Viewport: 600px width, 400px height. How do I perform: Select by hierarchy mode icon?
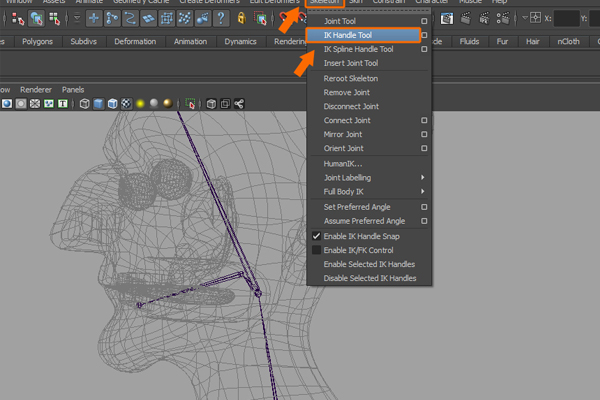(18, 18)
